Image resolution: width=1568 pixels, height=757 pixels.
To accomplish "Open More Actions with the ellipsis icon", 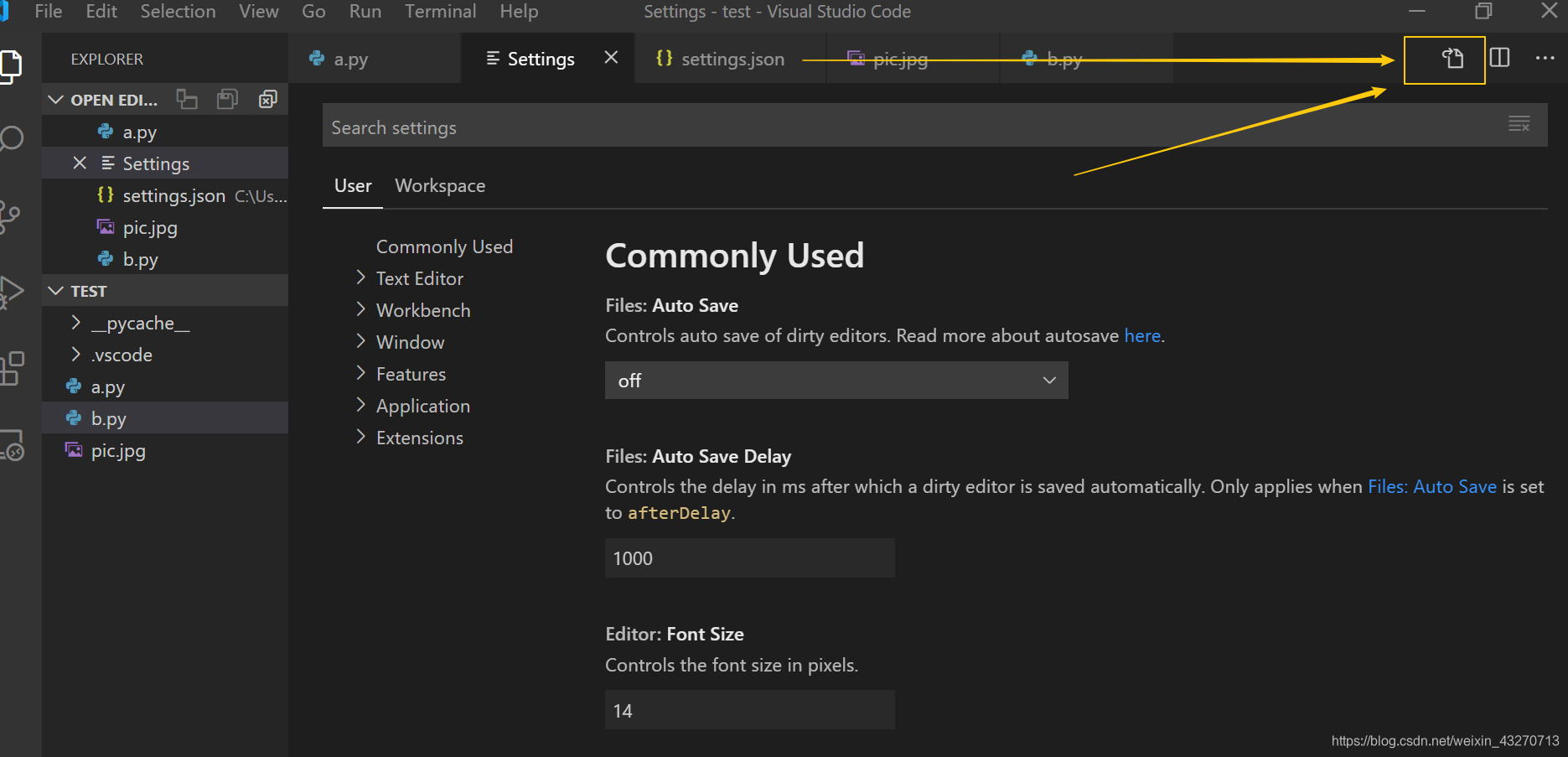I will [1545, 59].
